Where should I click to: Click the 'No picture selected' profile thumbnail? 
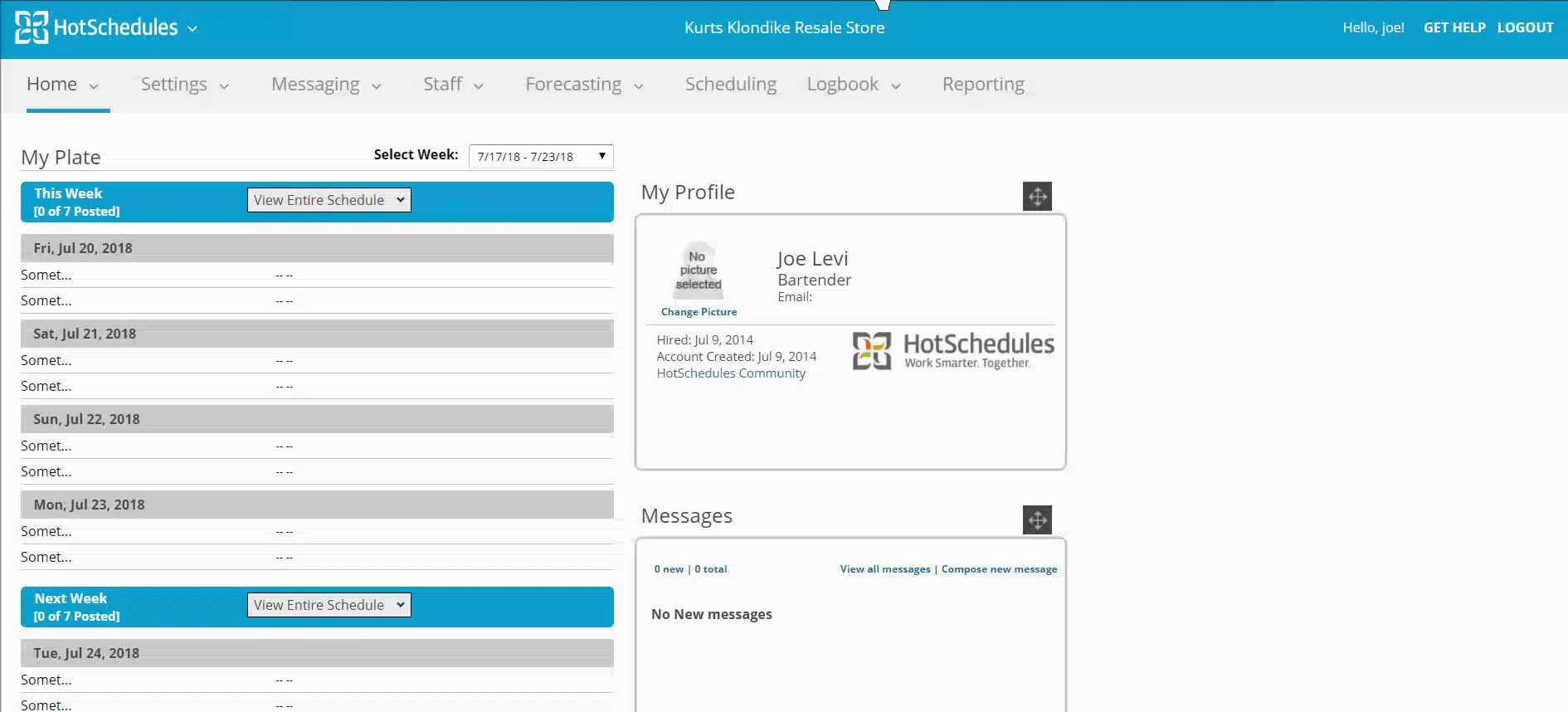[x=699, y=271]
